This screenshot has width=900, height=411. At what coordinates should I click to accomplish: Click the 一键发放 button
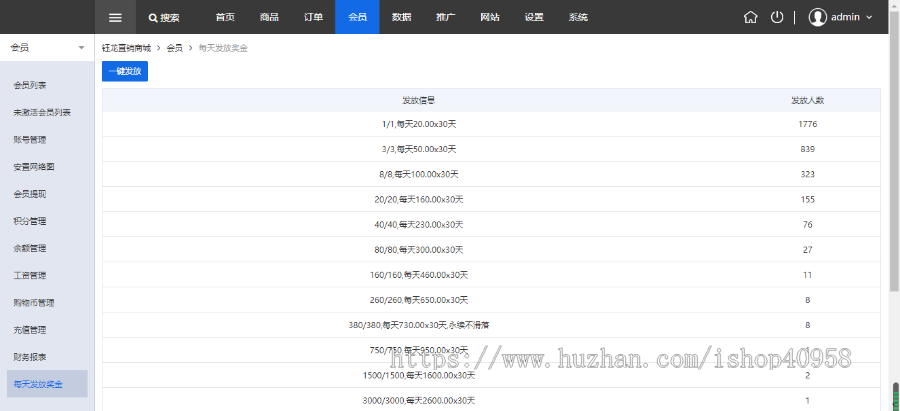[x=125, y=71]
